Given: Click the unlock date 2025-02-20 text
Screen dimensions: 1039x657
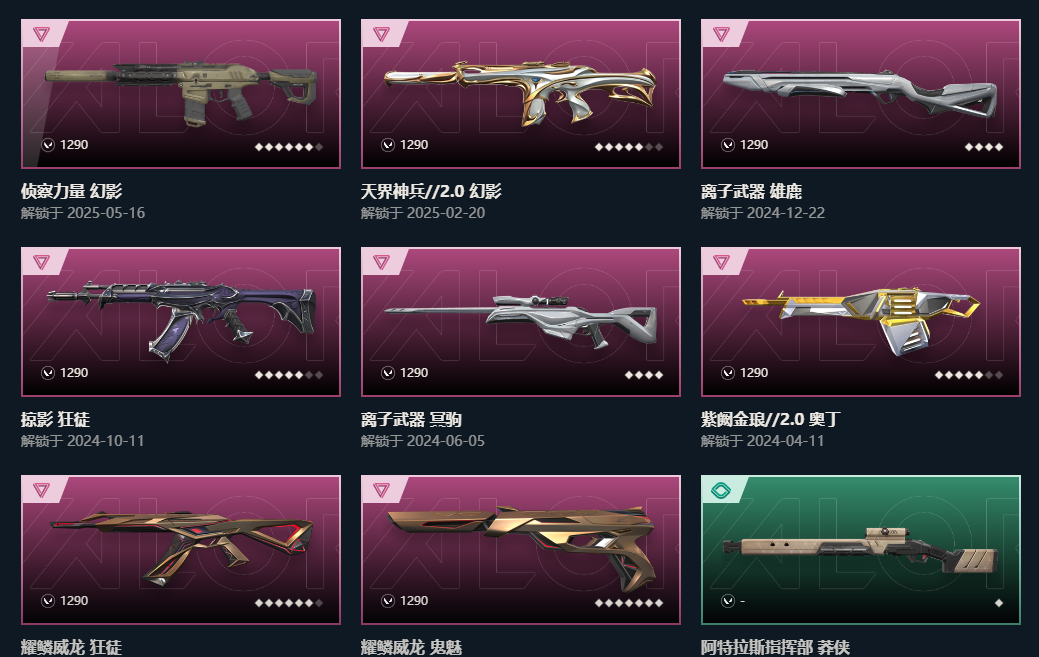Looking at the screenshot, I should (x=446, y=213).
